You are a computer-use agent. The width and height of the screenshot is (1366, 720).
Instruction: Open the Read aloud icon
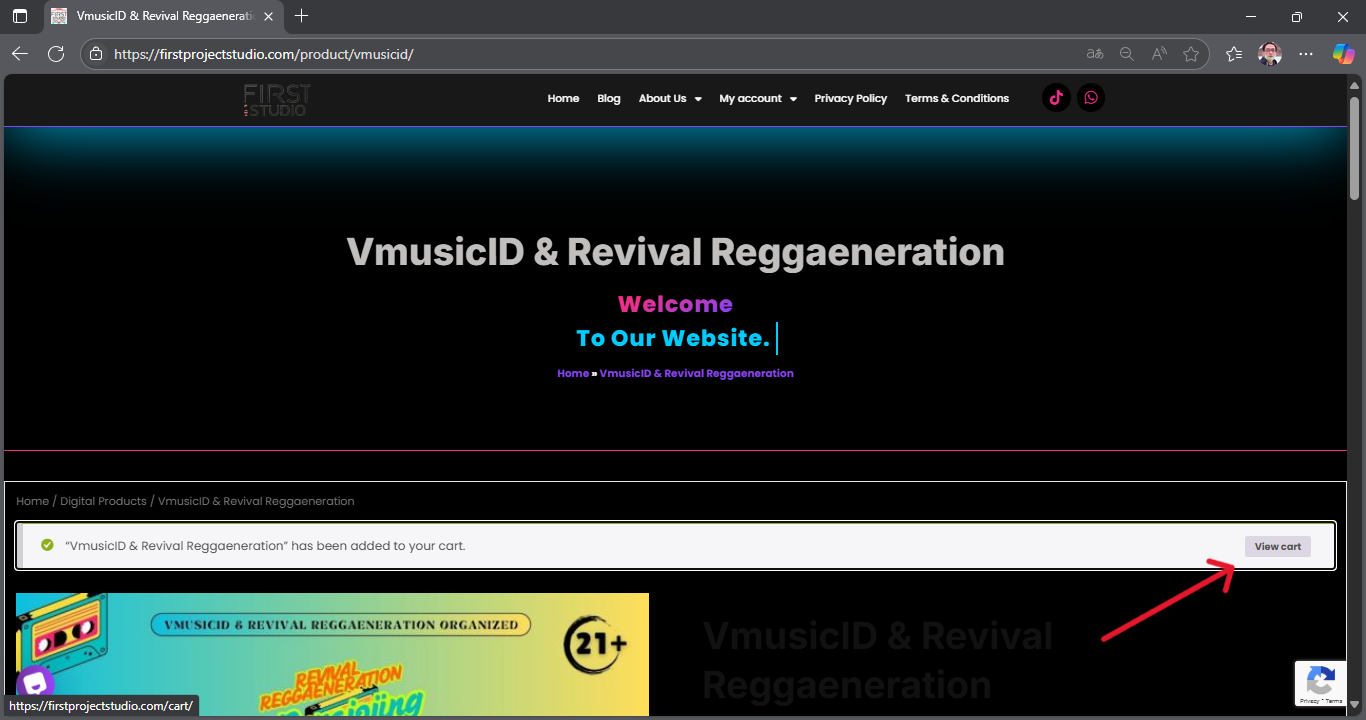pyautogui.click(x=1159, y=54)
